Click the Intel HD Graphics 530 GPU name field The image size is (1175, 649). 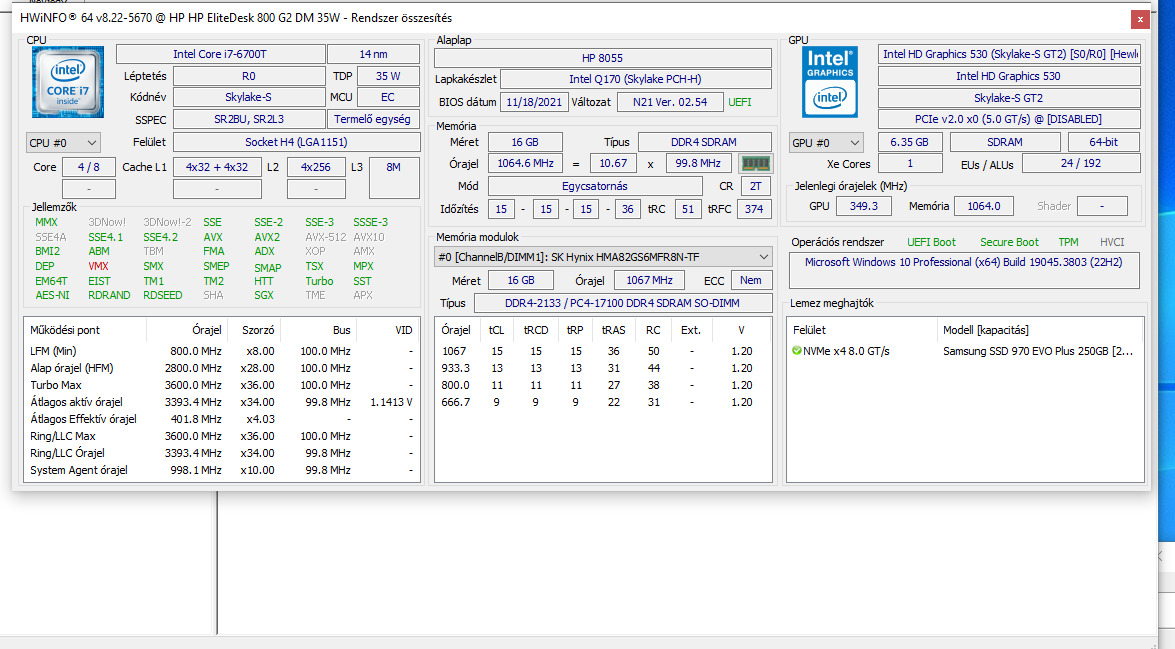1009,76
